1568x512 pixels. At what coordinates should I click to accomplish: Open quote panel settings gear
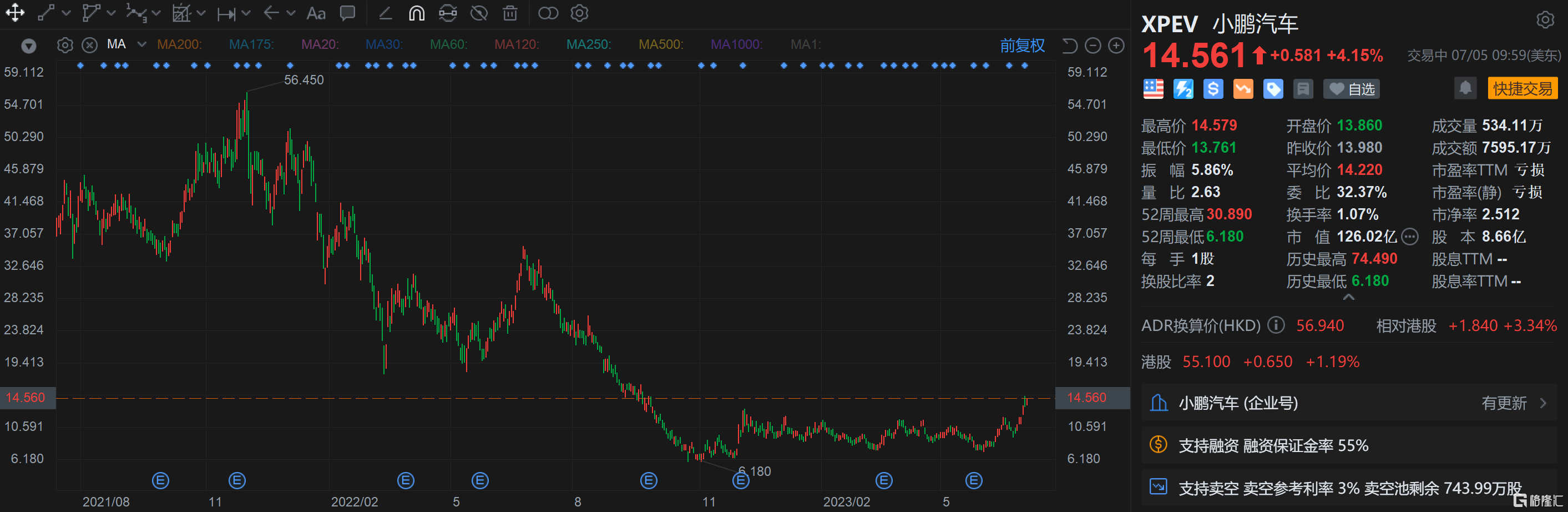pyautogui.click(x=1545, y=19)
